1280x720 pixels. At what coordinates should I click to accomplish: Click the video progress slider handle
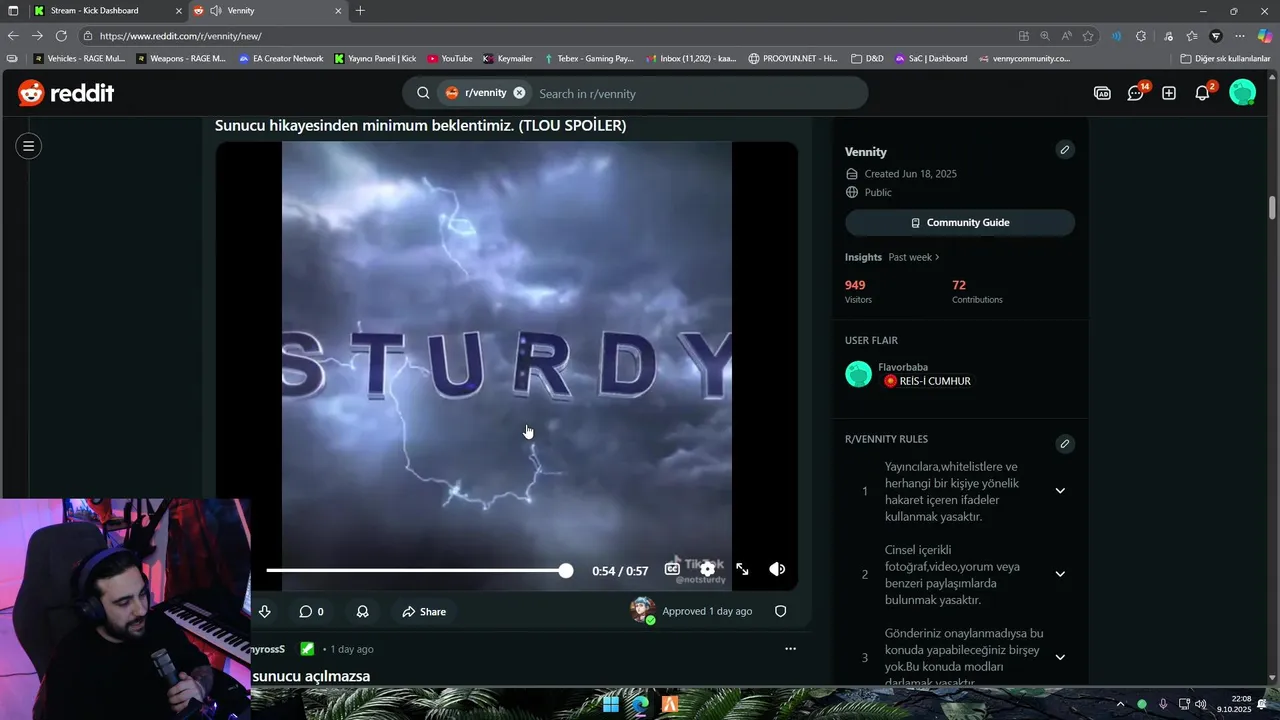coord(566,570)
